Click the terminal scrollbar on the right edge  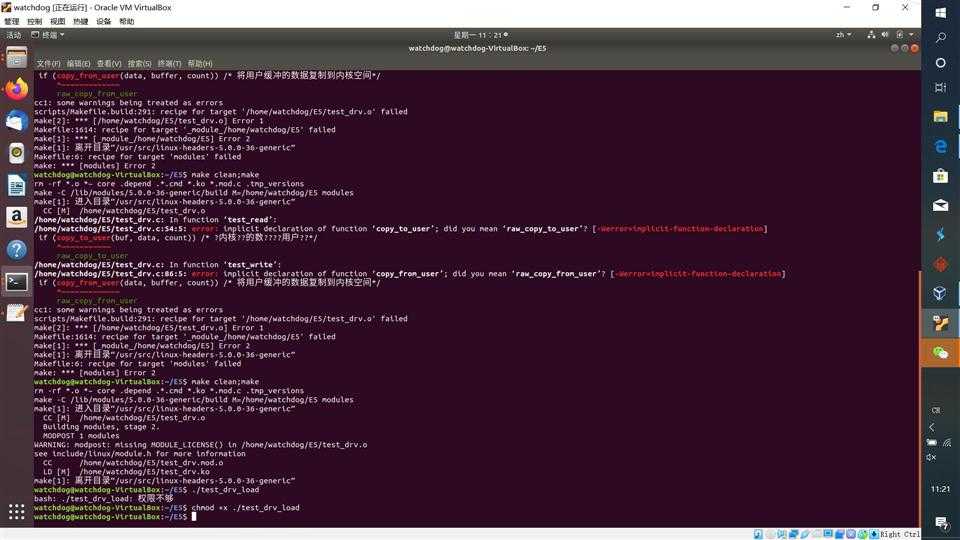tap(919, 398)
